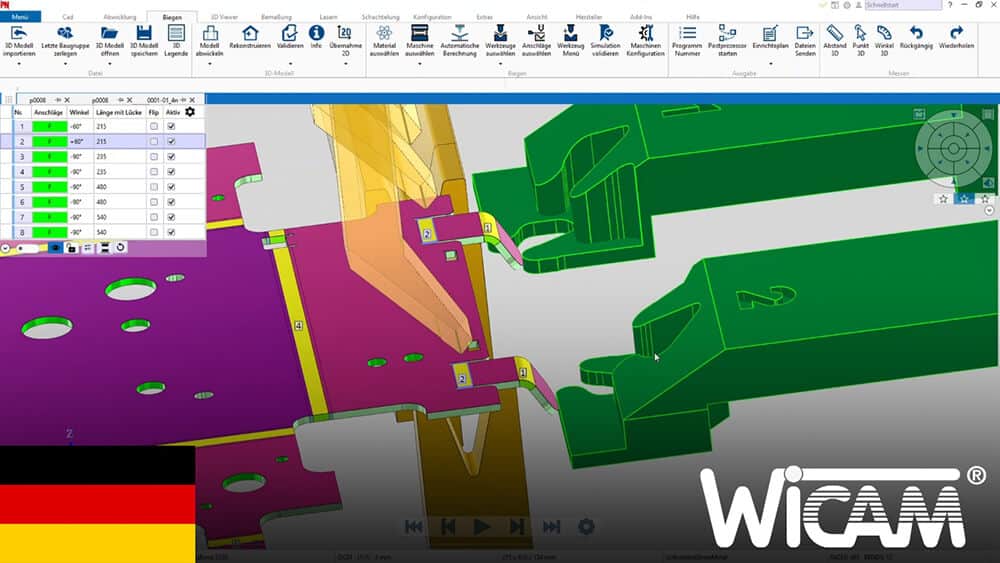This screenshot has width=1000, height=563.
Task: Expand the Einrichteplan dropdown arrow
Action: [x=769, y=63]
